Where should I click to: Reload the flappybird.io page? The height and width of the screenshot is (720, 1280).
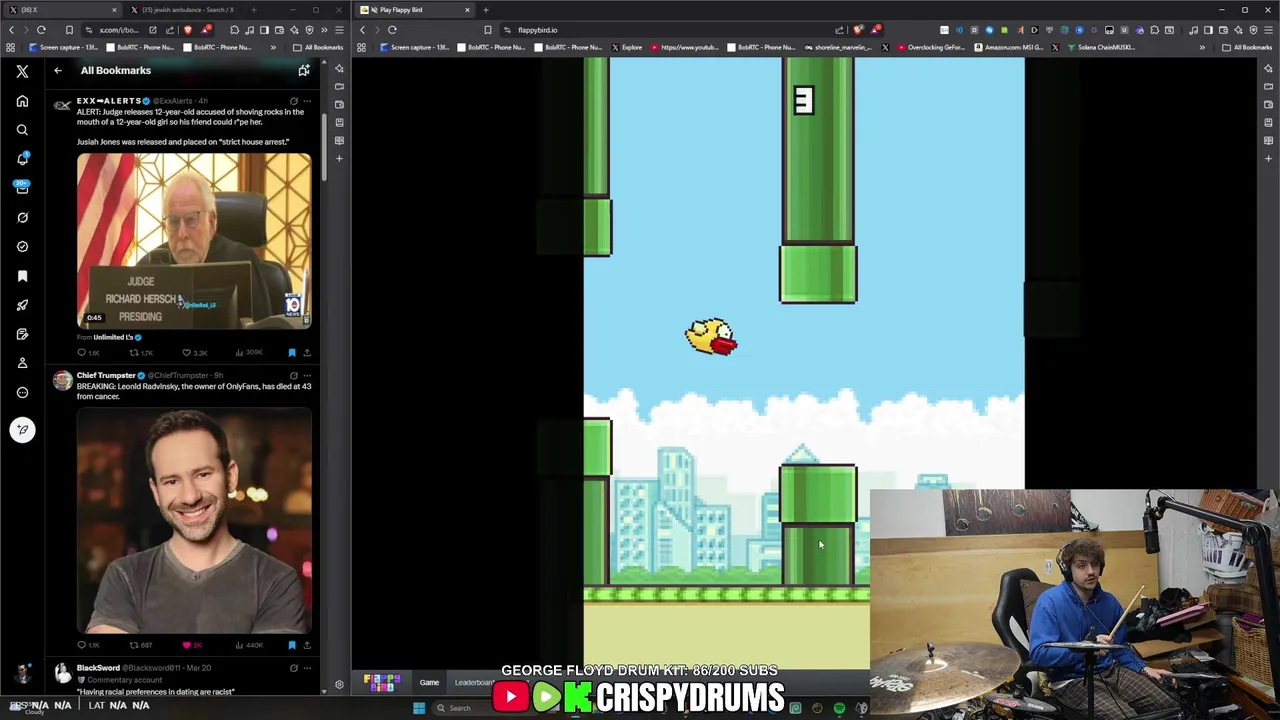[392, 30]
